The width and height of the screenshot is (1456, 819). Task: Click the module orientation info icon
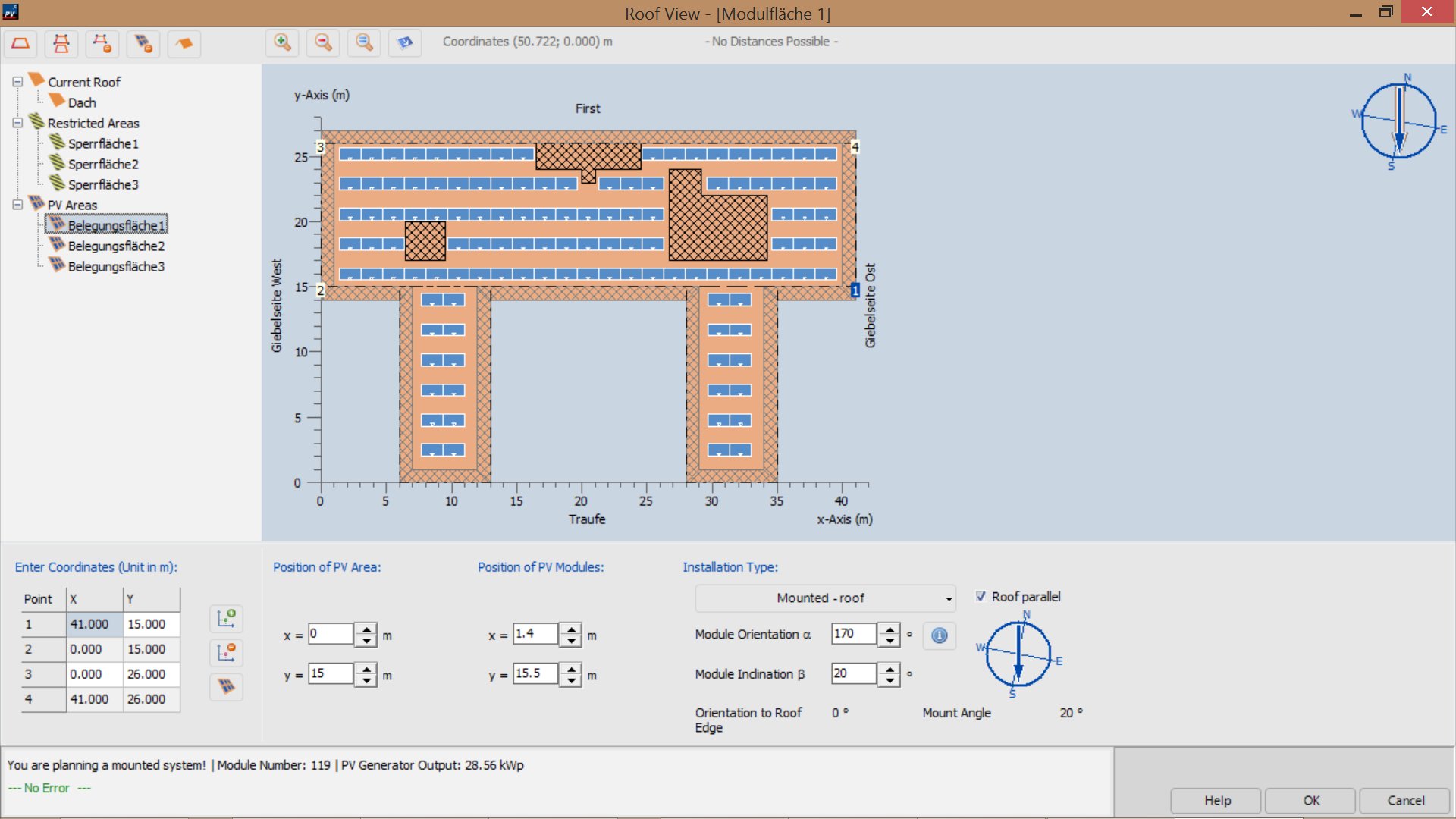939,635
